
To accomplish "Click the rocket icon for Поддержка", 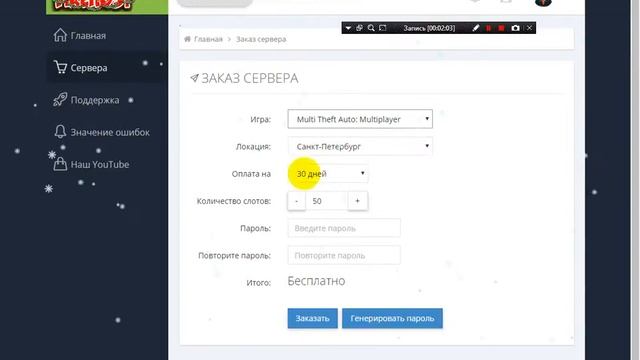I will click(x=60, y=100).
